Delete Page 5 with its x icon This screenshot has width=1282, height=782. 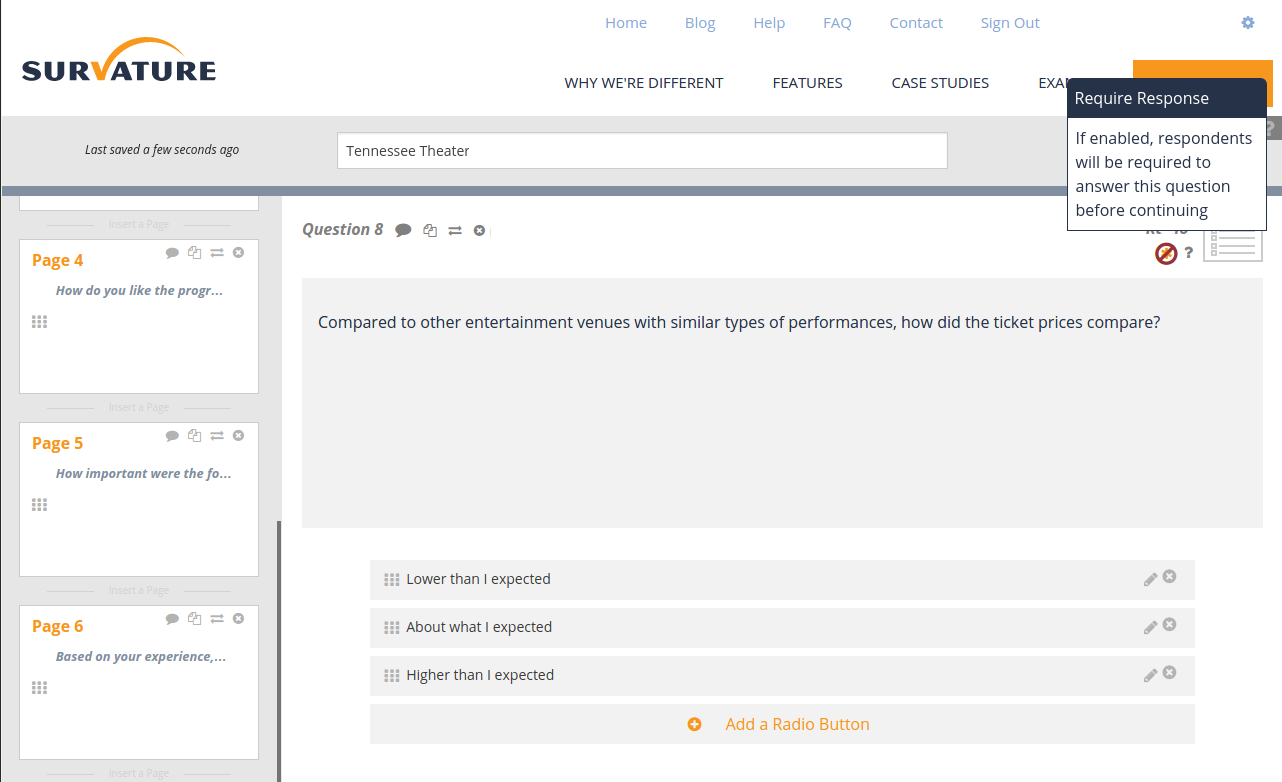click(x=238, y=436)
